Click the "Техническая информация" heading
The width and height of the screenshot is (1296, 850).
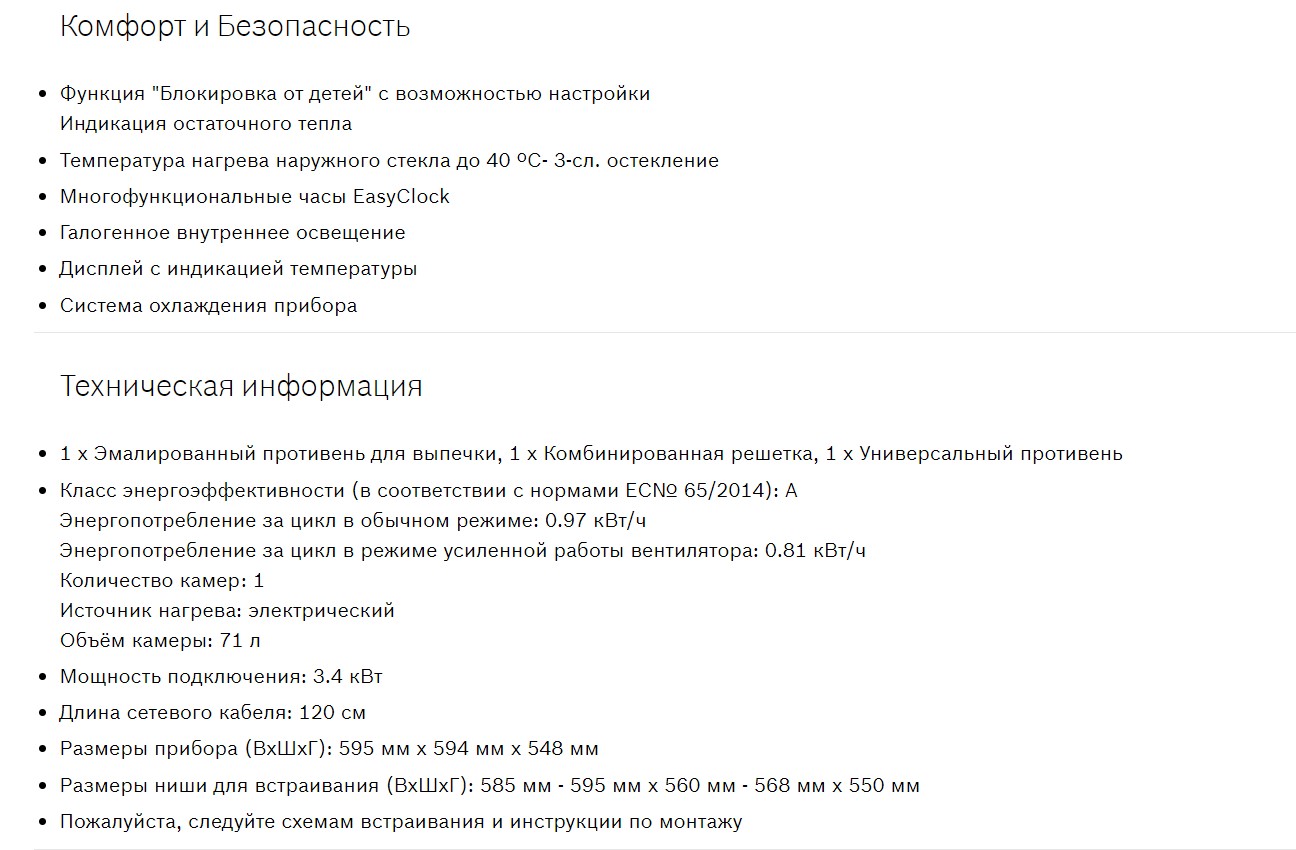click(241, 387)
